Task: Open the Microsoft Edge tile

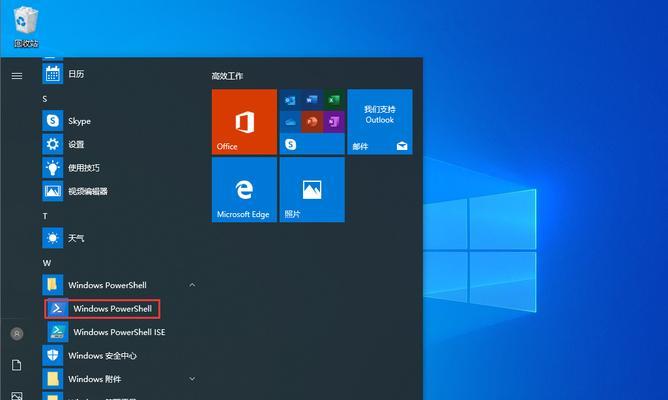Action: (x=244, y=190)
